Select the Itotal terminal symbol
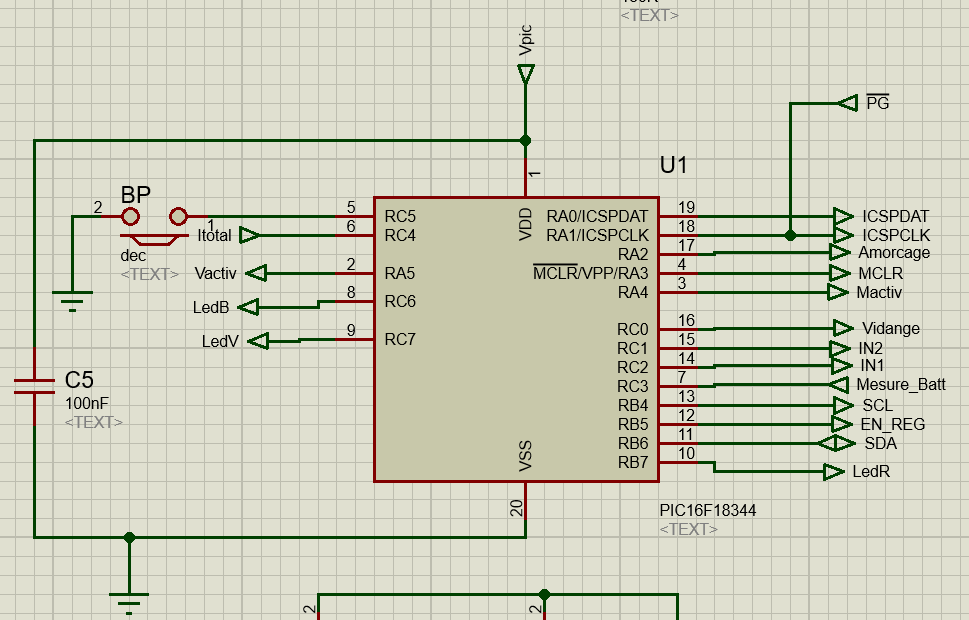969x620 pixels. [249, 235]
